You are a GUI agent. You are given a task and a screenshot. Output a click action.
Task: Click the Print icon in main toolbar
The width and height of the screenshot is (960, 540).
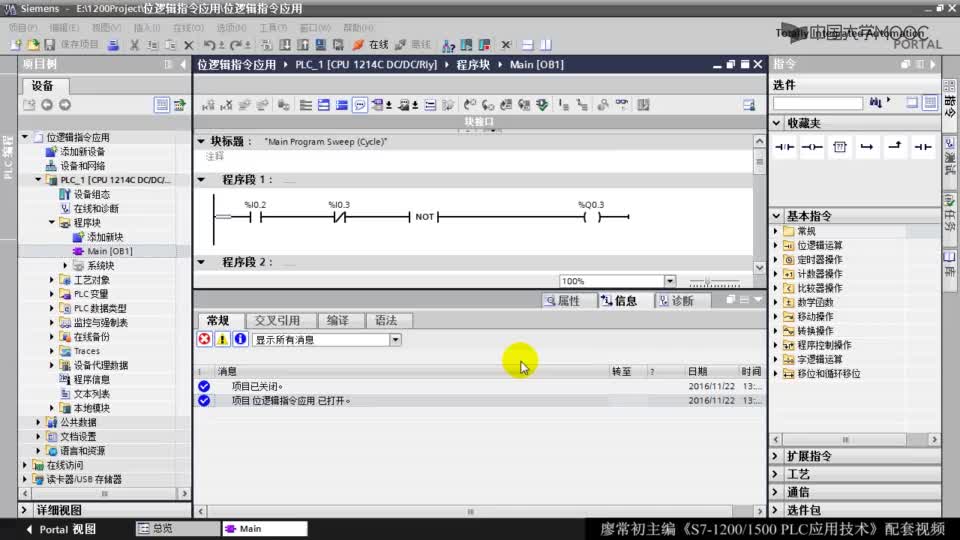[113, 45]
